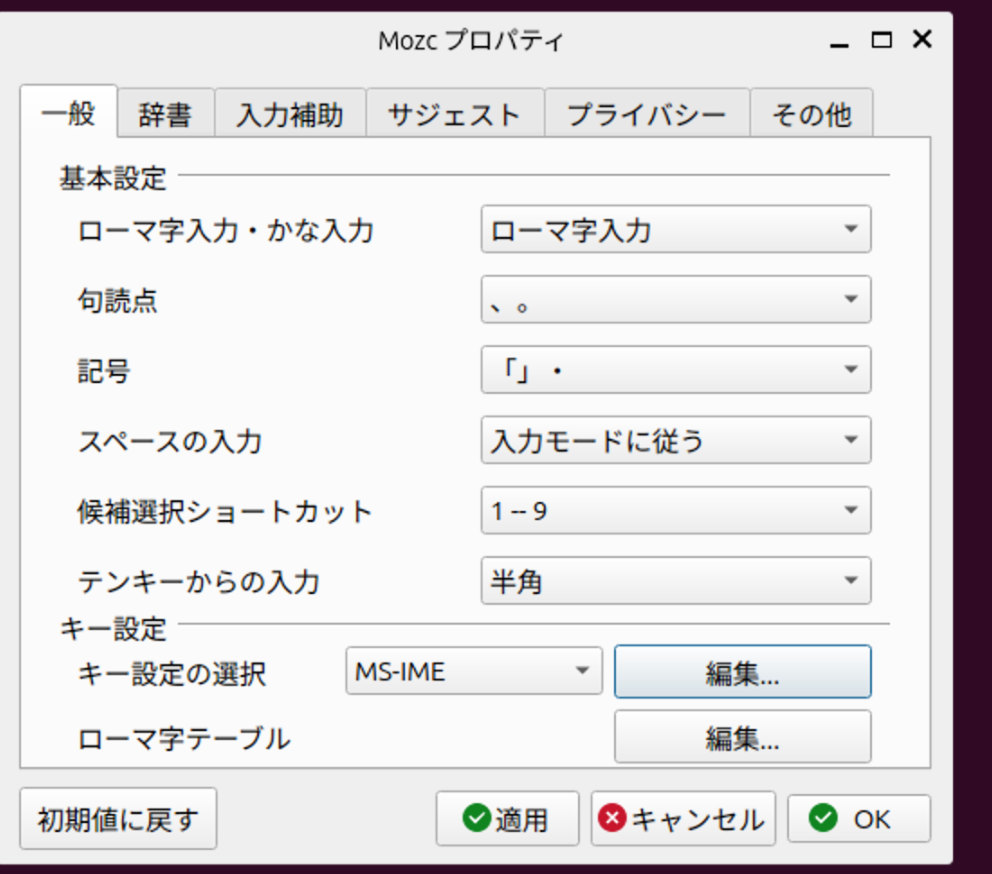Viewport: 992px width, 874px height.
Task: Expand the スペースの入力 dropdown
Action: [676, 440]
